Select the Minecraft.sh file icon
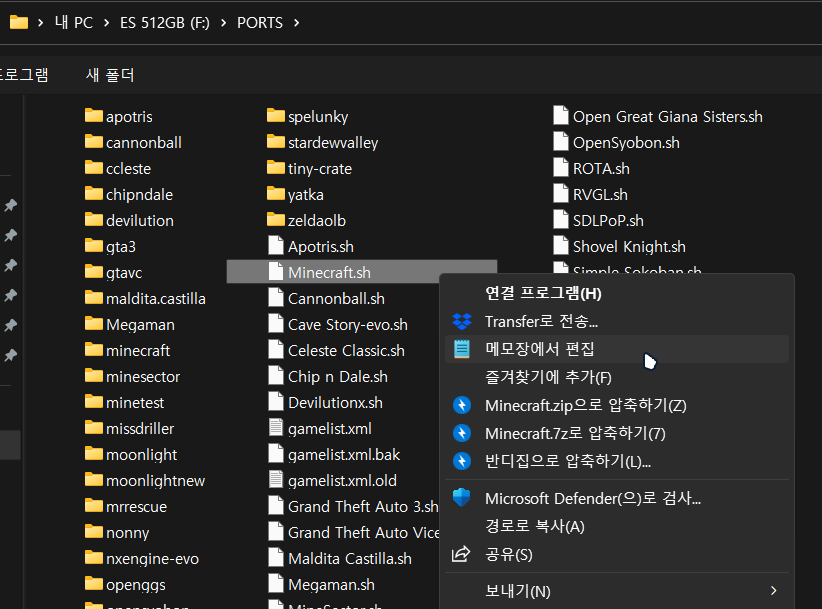 pyautogui.click(x=276, y=271)
